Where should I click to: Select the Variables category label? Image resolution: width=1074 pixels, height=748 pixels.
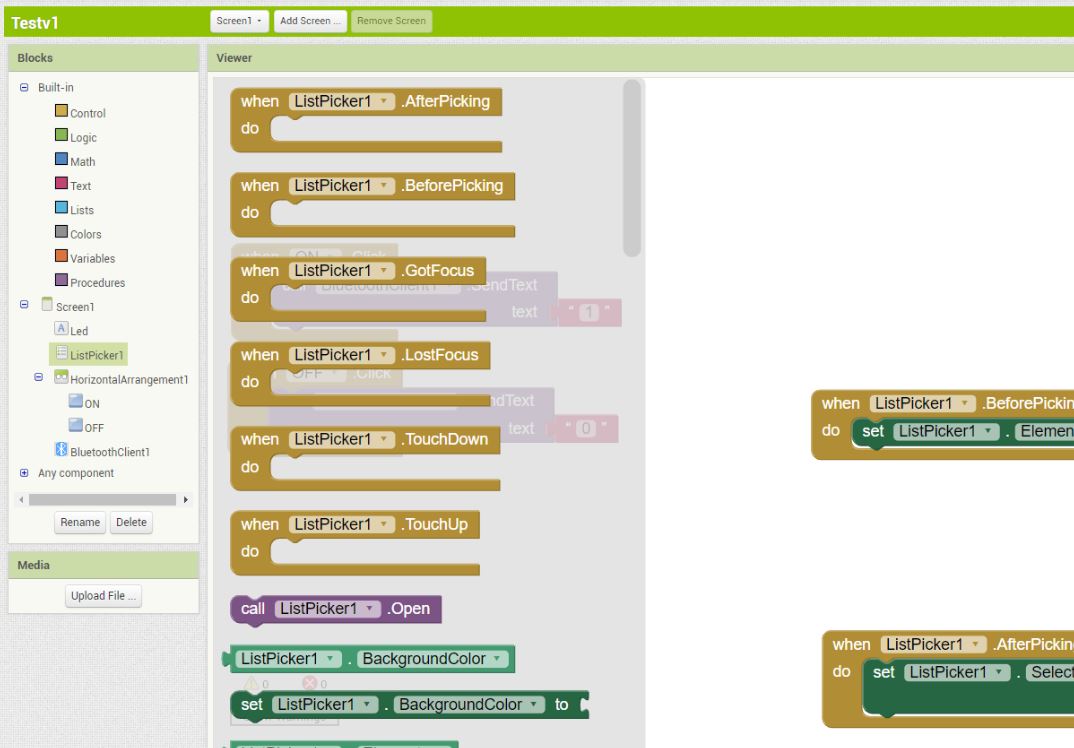pyautogui.click(x=92, y=258)
